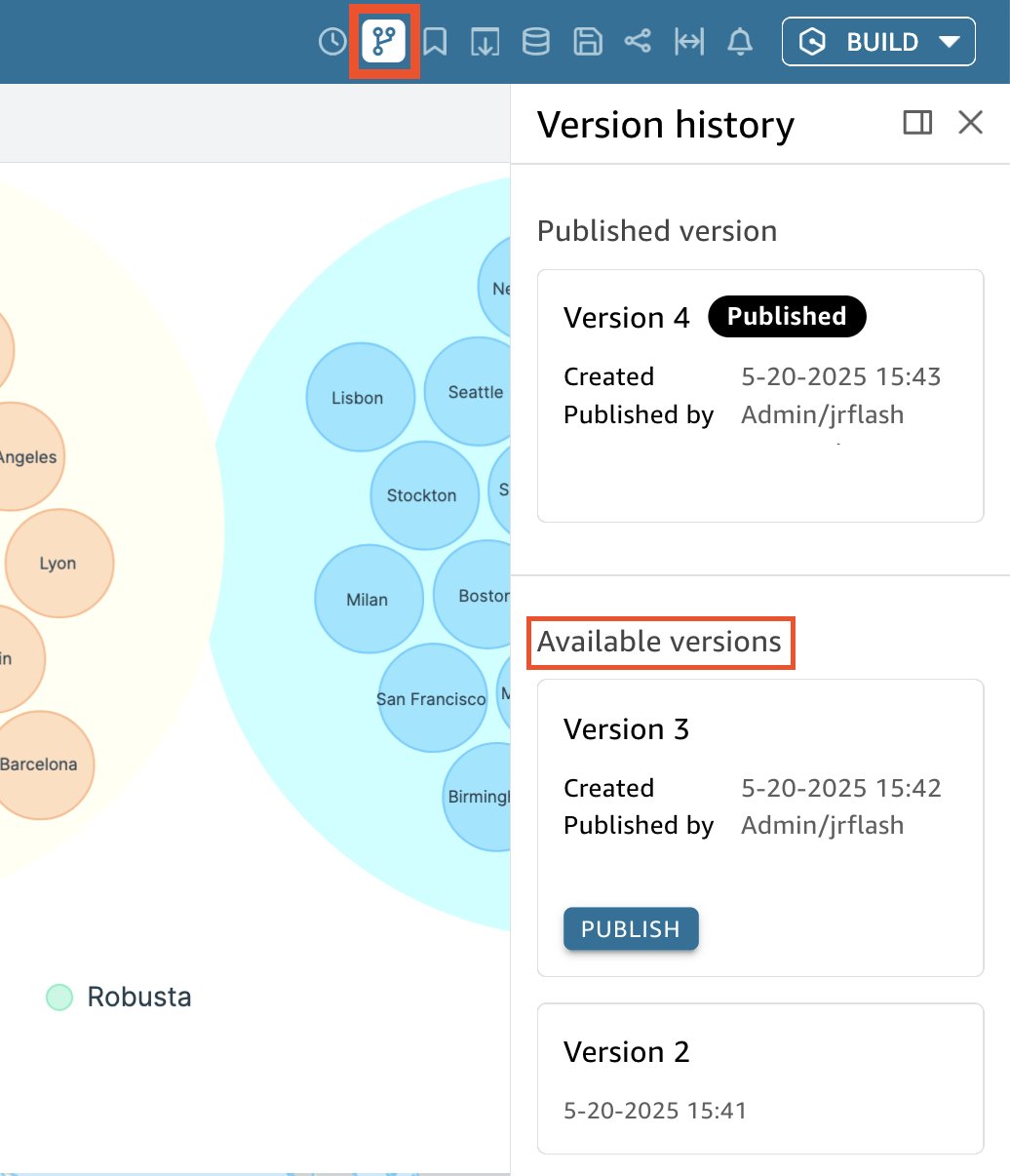Select the Version 2 card
Screen dimensions: 1010x1176
coord(759,1078)
